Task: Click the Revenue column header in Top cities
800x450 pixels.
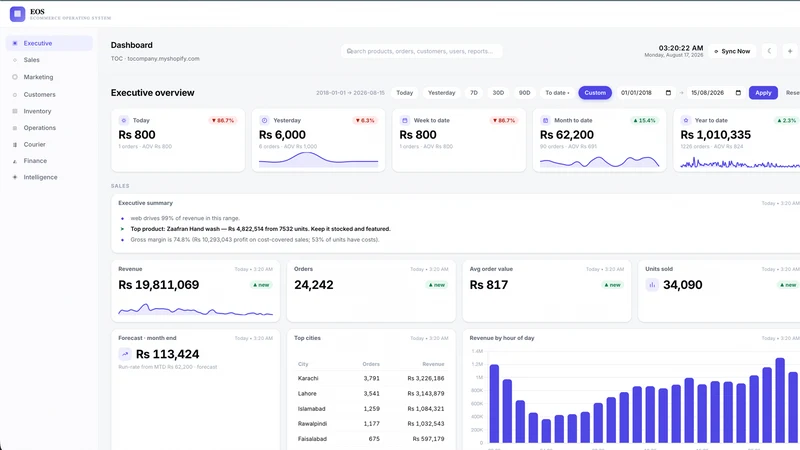Action: click(433, 364)
